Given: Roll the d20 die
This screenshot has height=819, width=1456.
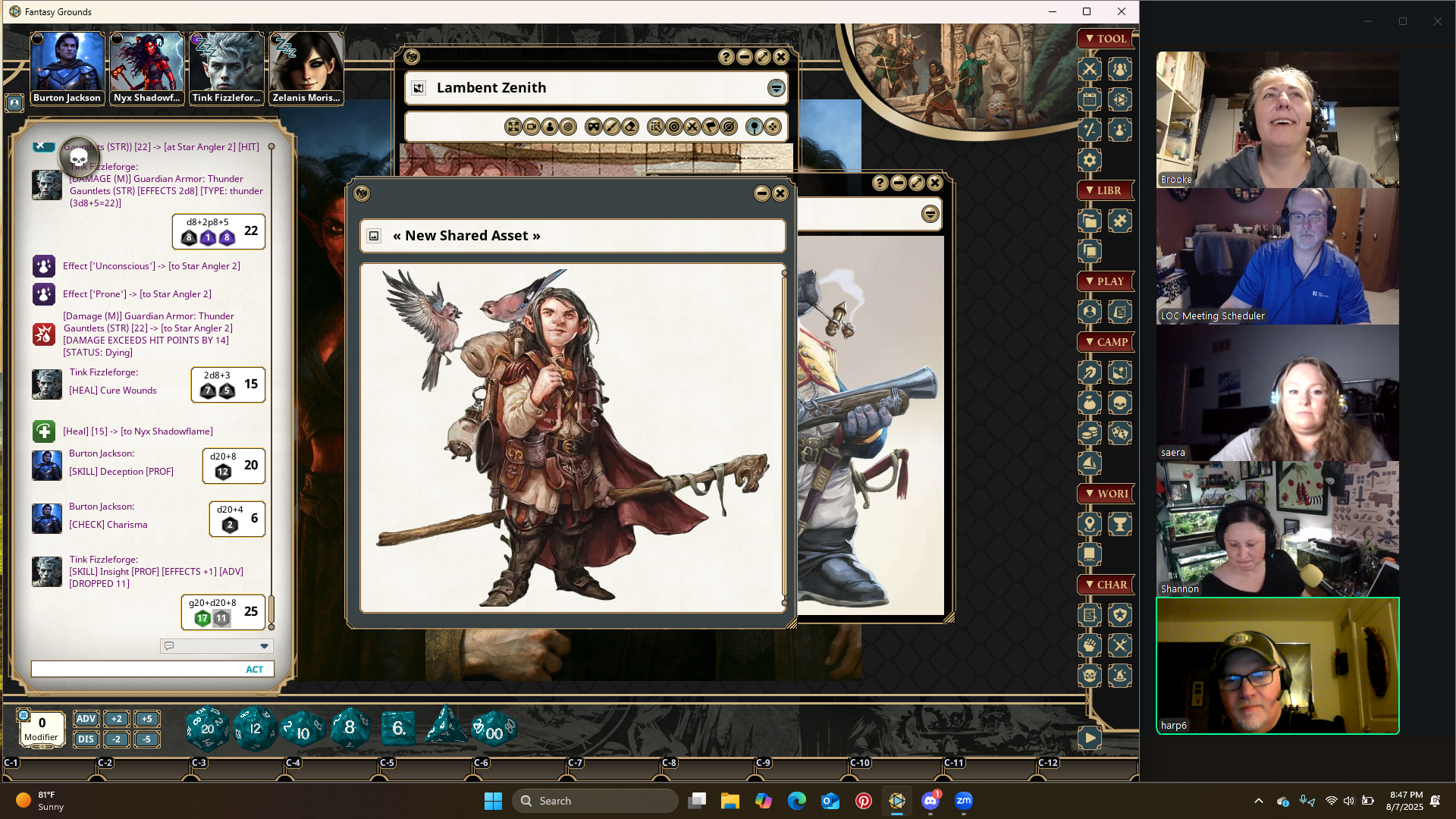Looking at the screenshot, I should (x=207, y=729).
